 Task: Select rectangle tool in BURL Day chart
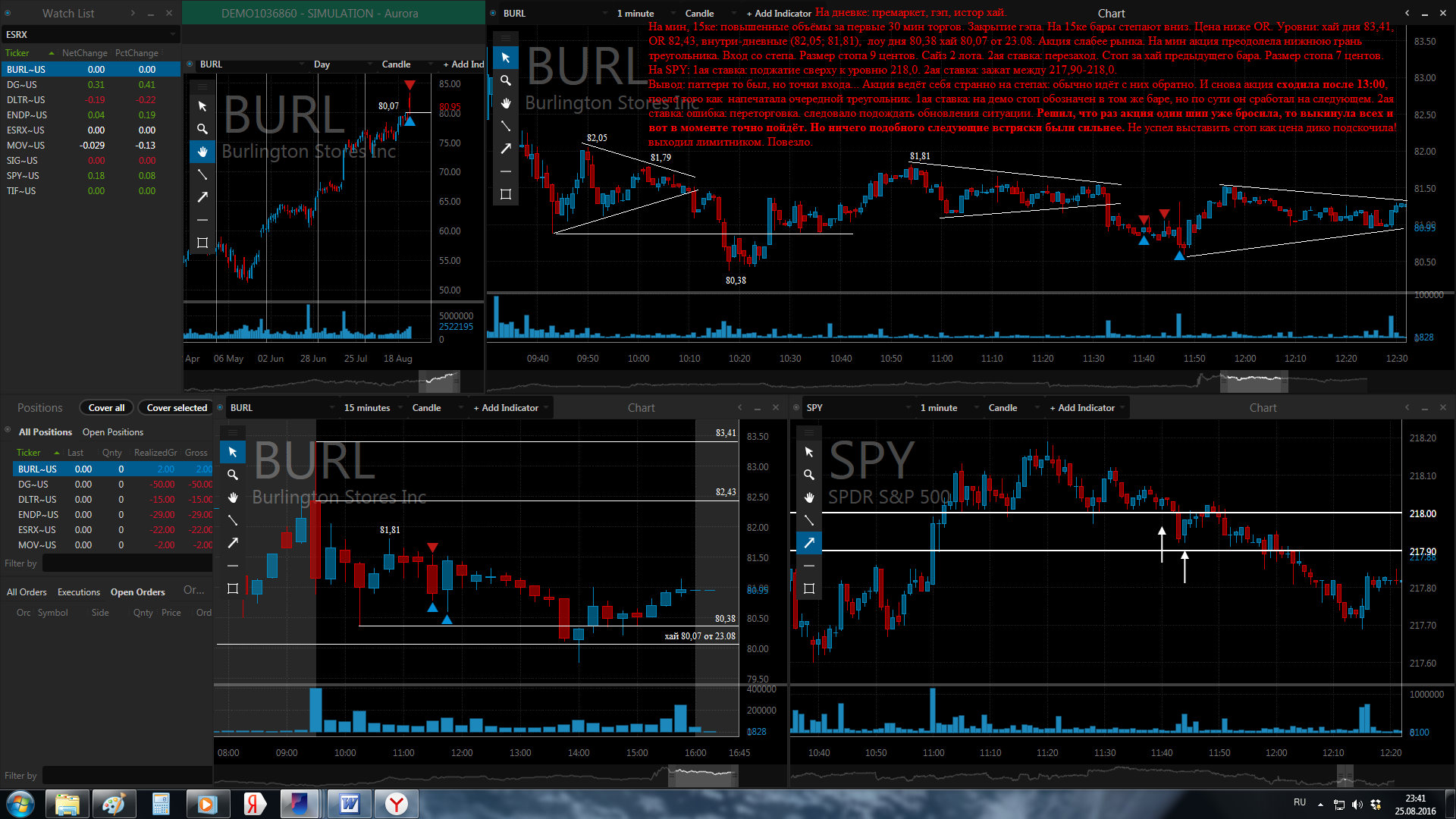pyautogui.click(x=202, y=243)
